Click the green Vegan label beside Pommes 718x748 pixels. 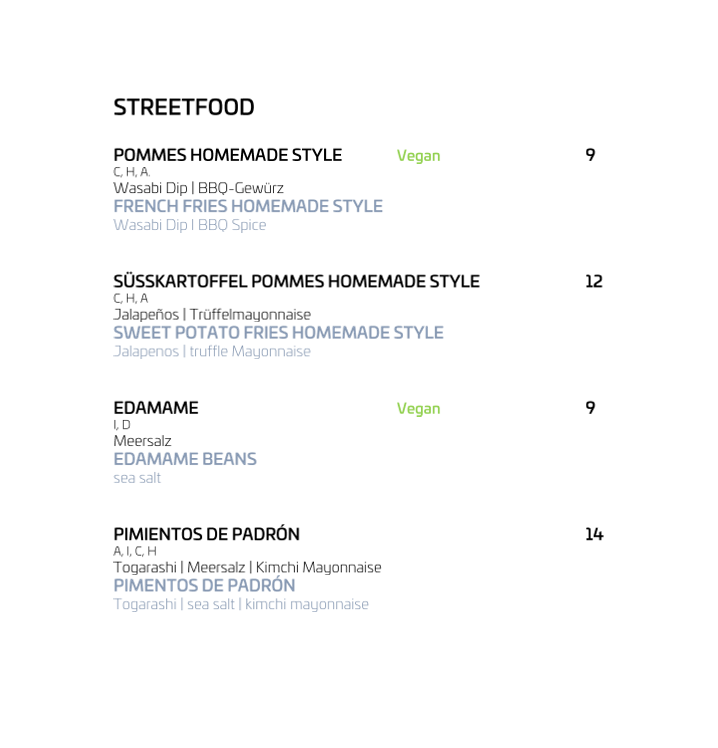click(418, 156)
